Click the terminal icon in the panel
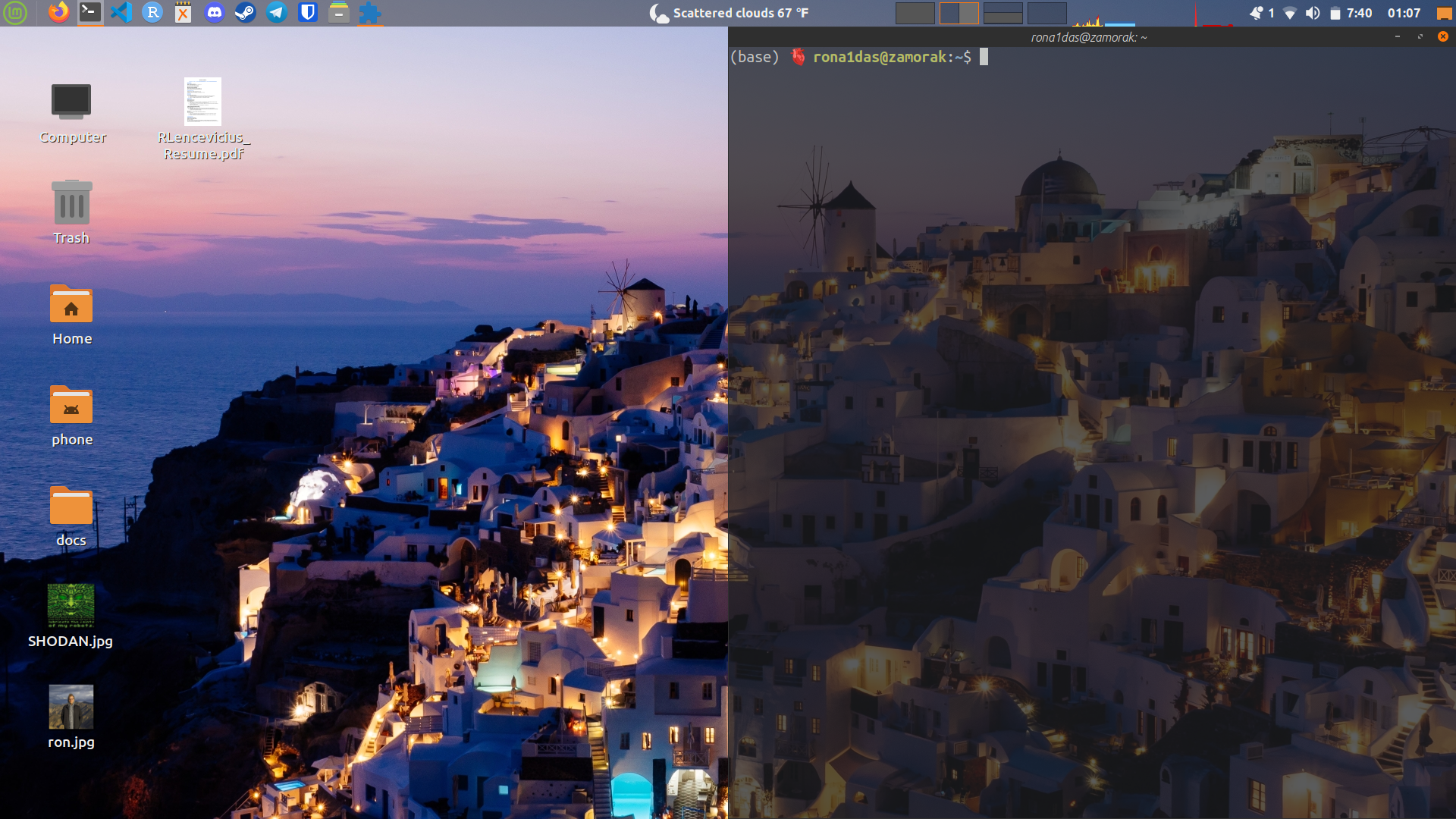1456x819 pixels. point(90,13)
